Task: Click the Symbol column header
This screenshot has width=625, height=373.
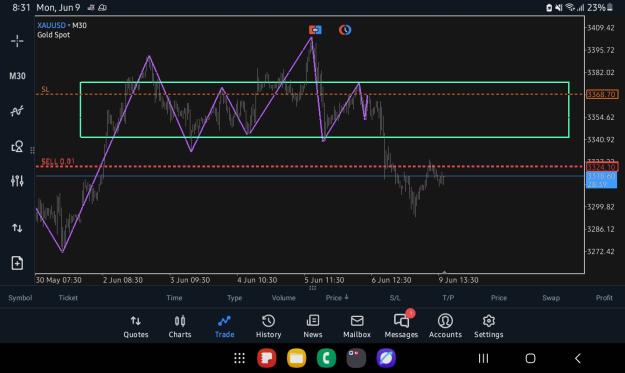Action: tap(20, 298)
